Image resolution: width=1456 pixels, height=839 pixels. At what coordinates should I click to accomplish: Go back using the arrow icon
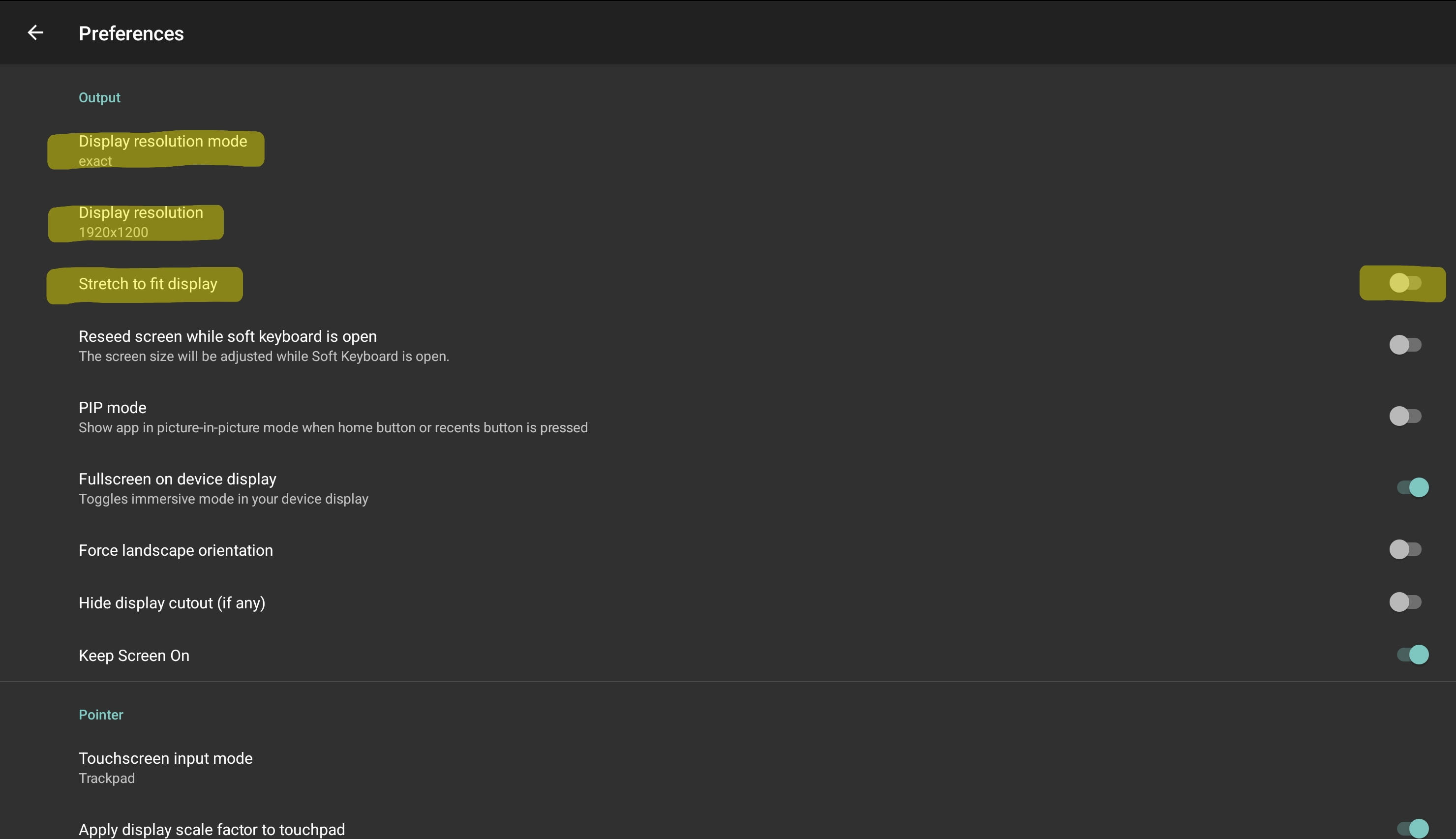click(36, 33)
